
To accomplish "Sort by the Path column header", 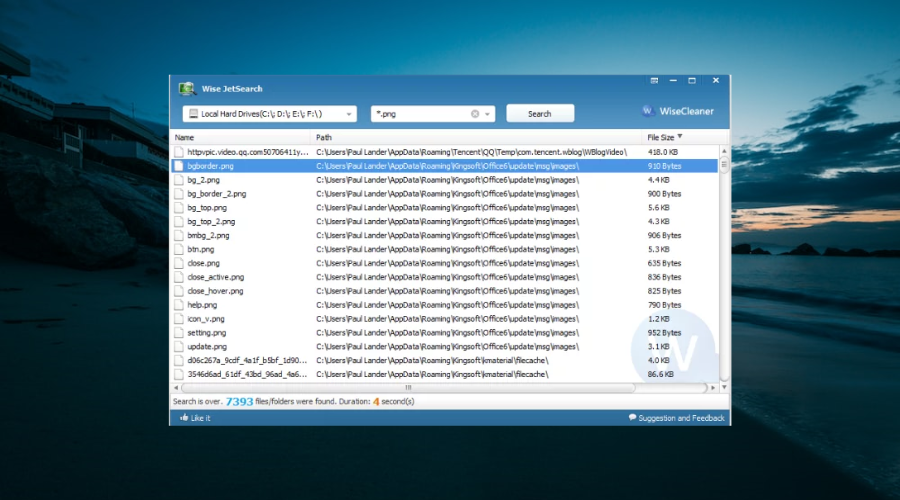I will (324, 137).
